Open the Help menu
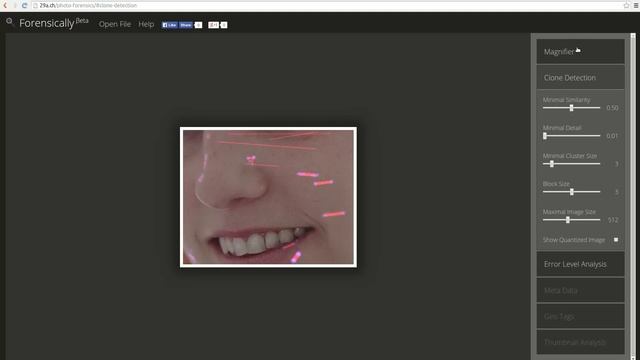 tap(146, 24)
